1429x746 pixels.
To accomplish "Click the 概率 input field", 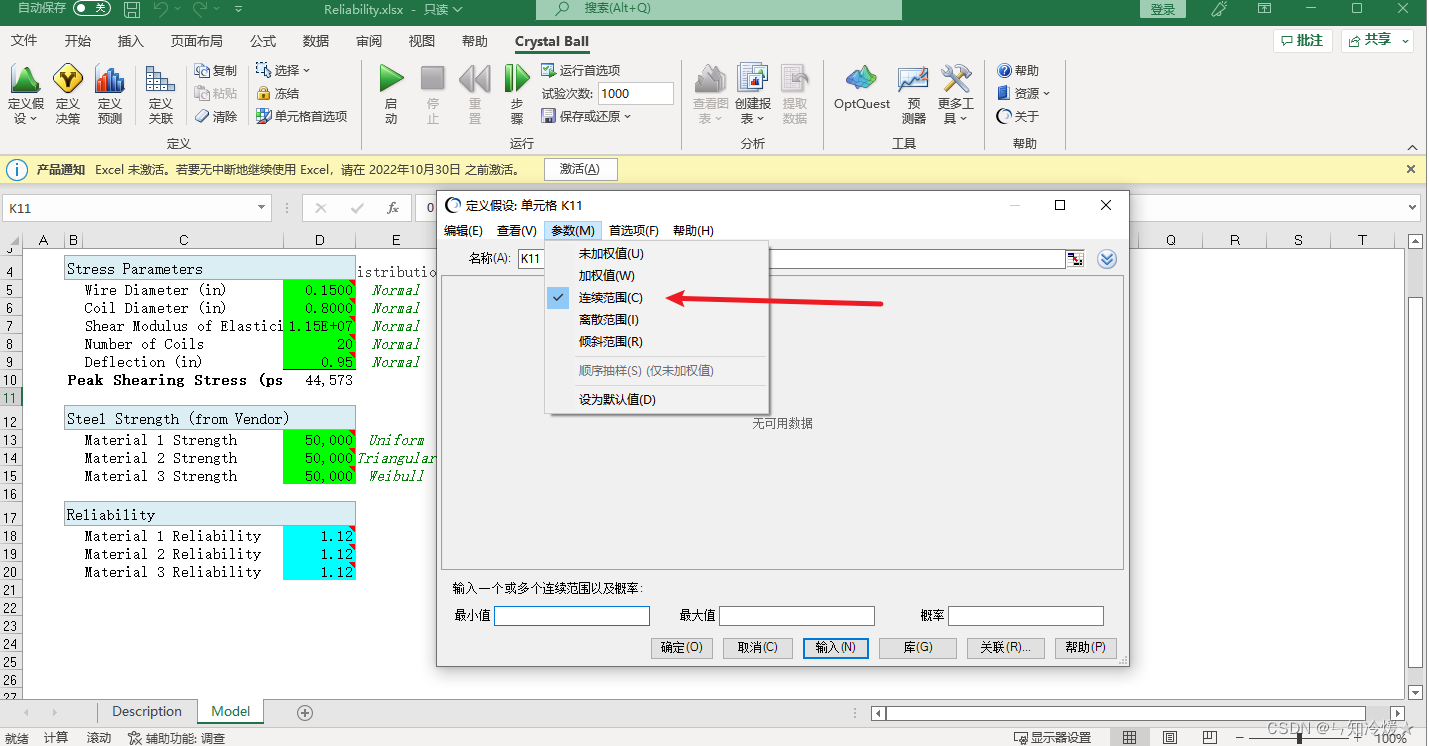I will (x=1026, y=616).
